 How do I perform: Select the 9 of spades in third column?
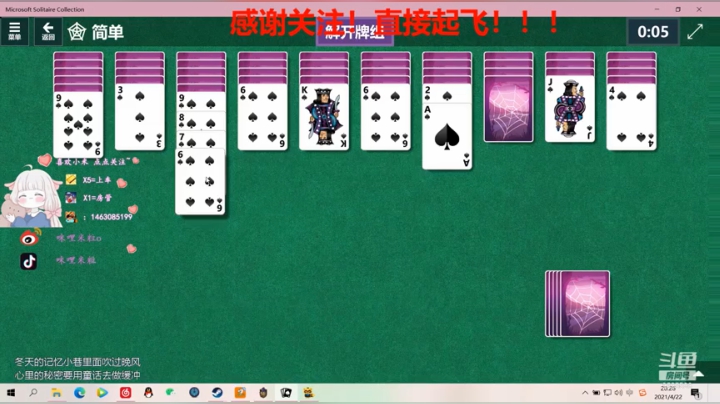(201, 101)
